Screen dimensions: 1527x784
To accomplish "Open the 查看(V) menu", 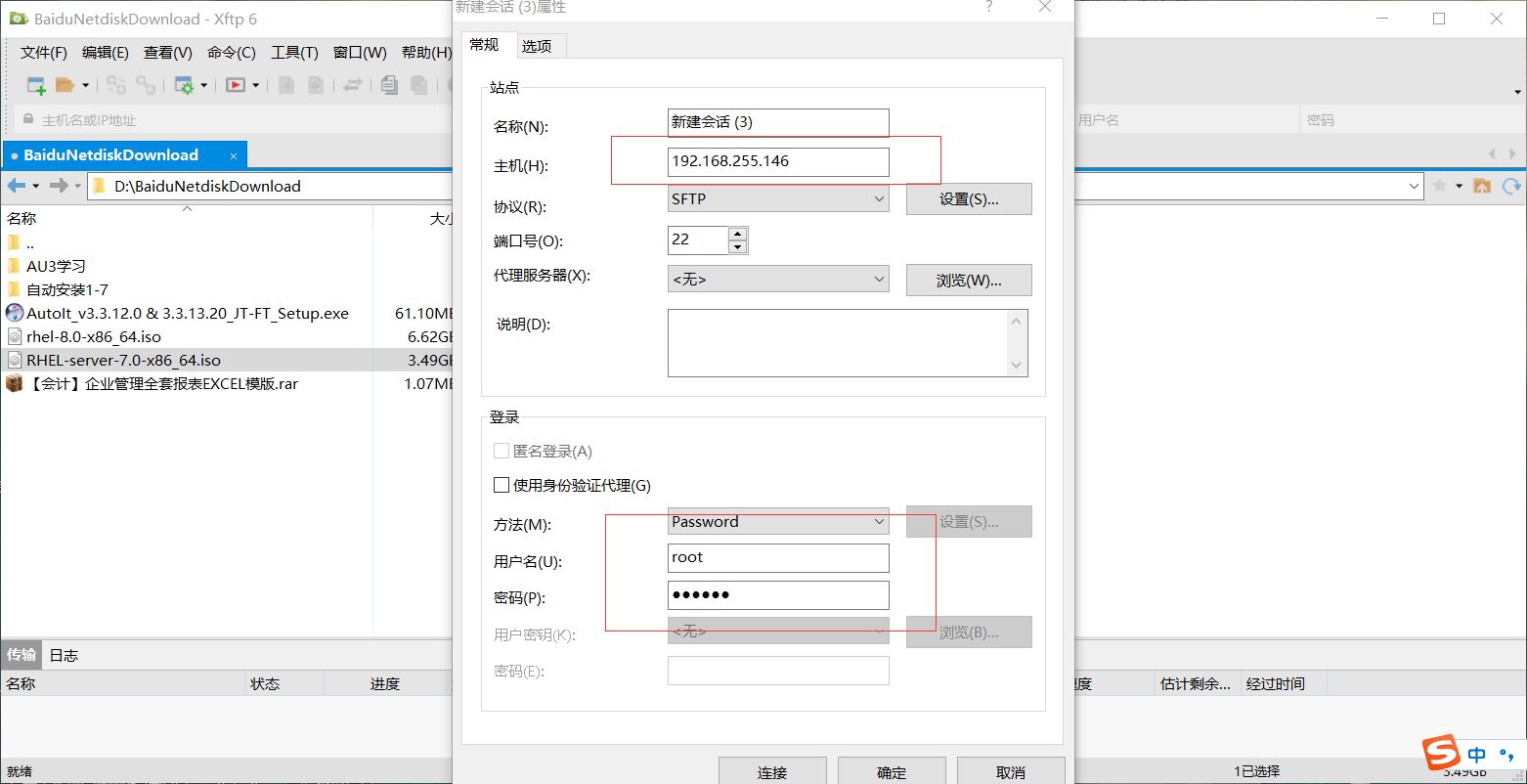I will coord(168,53).
